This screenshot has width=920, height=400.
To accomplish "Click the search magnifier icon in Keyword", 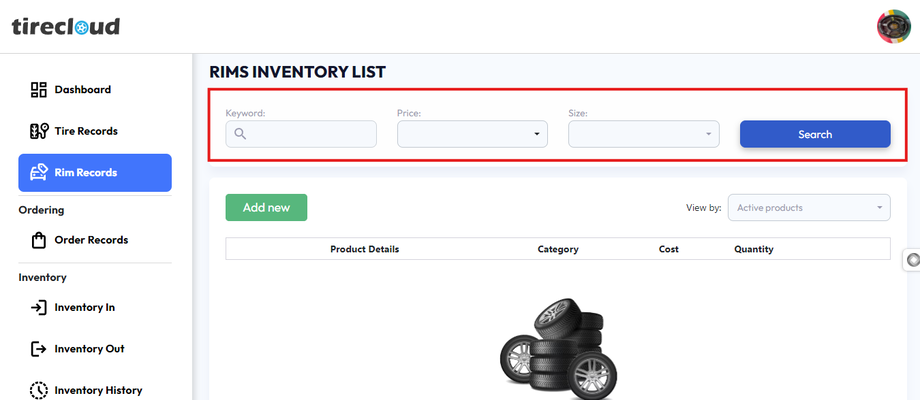I will (x=240, y=134).
